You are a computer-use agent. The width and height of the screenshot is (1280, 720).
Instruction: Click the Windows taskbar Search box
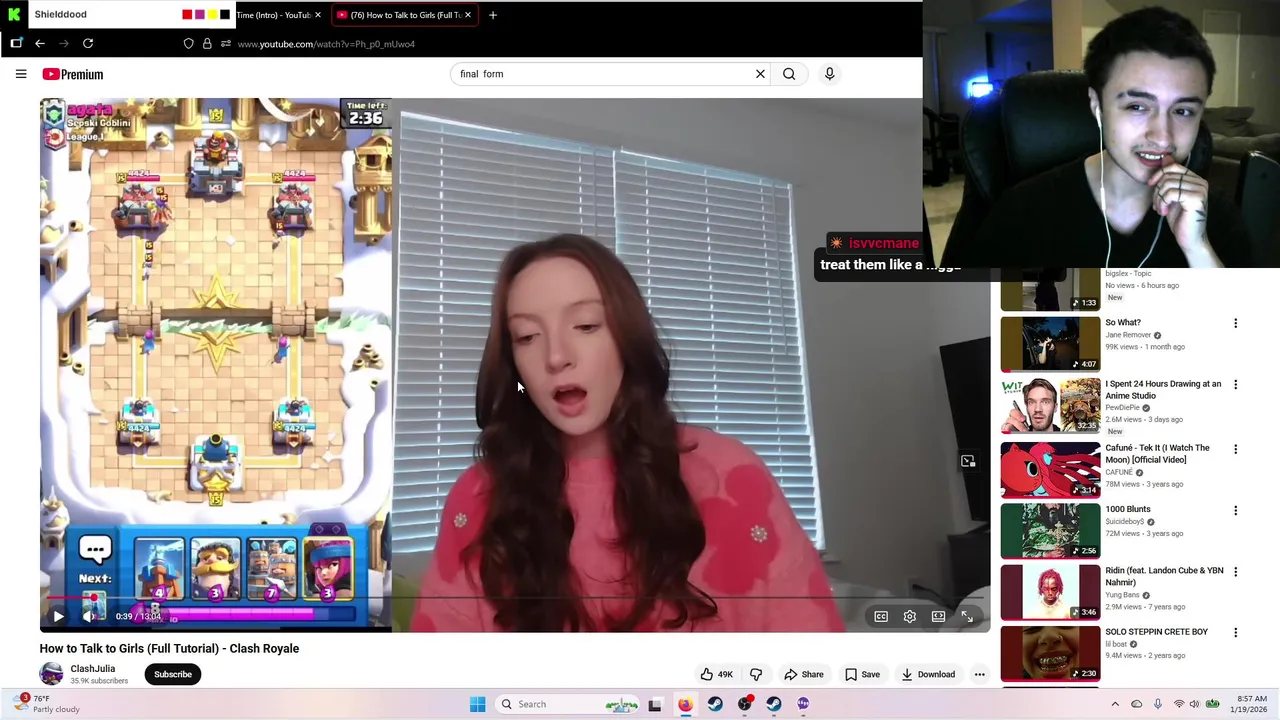click(568, 704)
